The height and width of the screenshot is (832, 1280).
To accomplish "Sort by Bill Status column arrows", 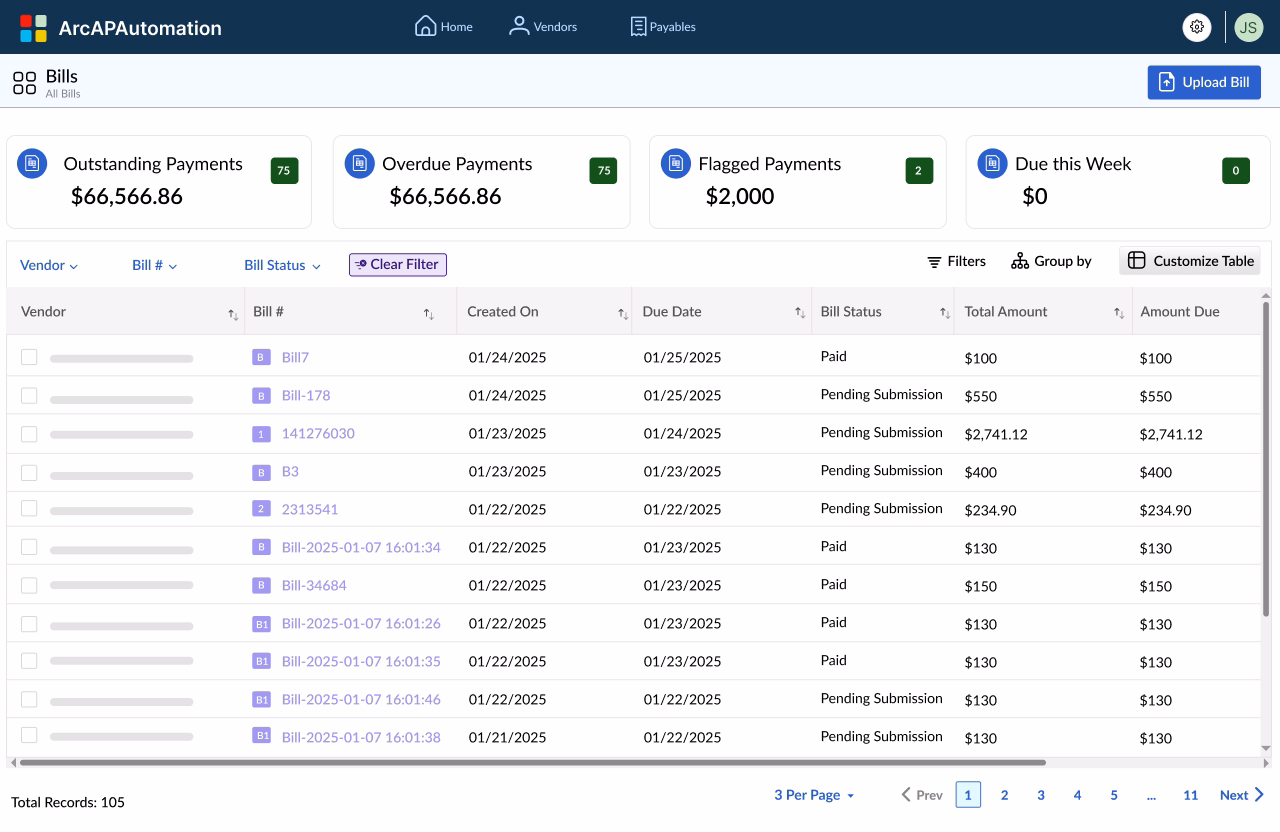I will (945, 314).
